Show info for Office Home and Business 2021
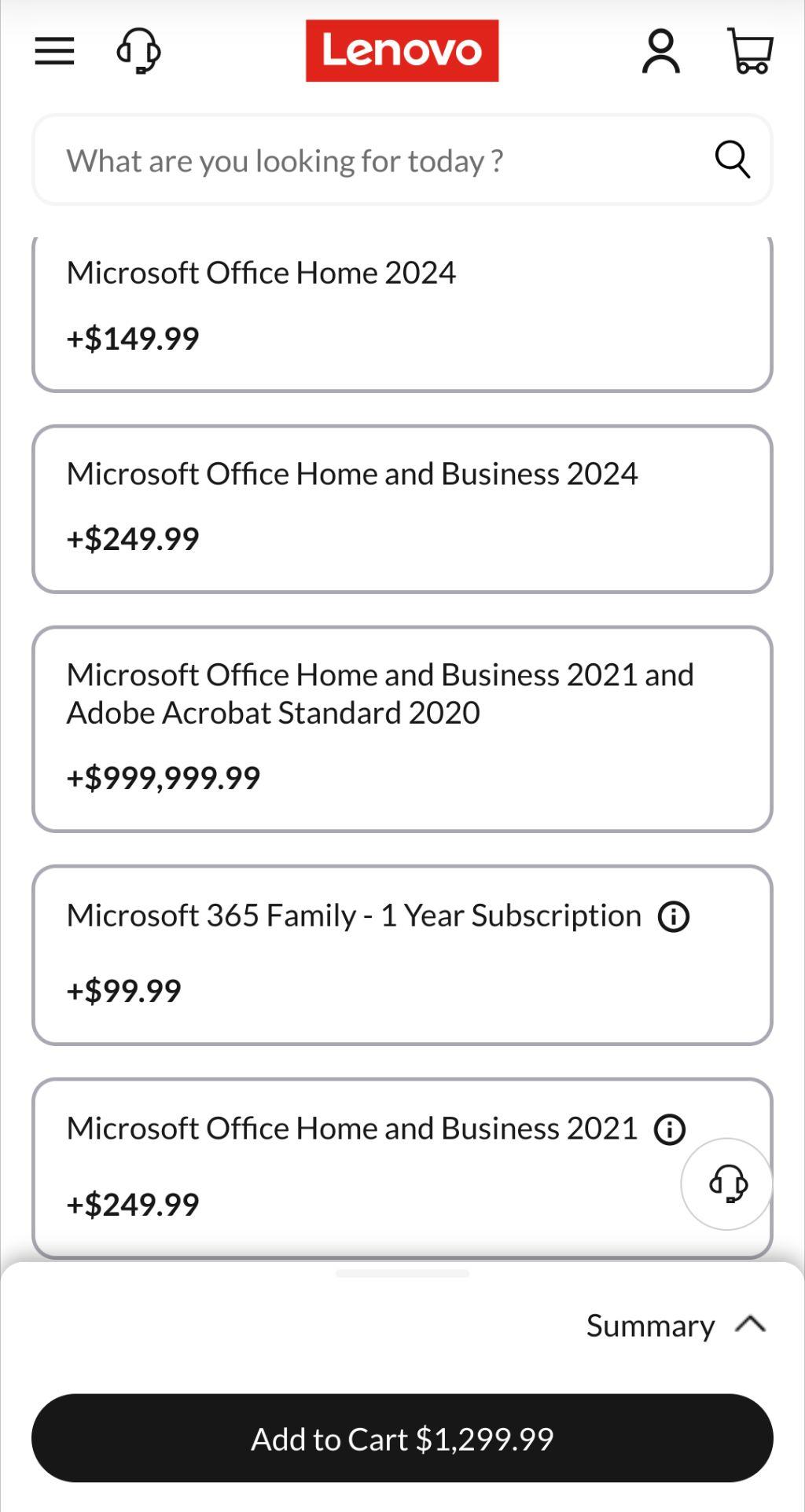 670,1129
